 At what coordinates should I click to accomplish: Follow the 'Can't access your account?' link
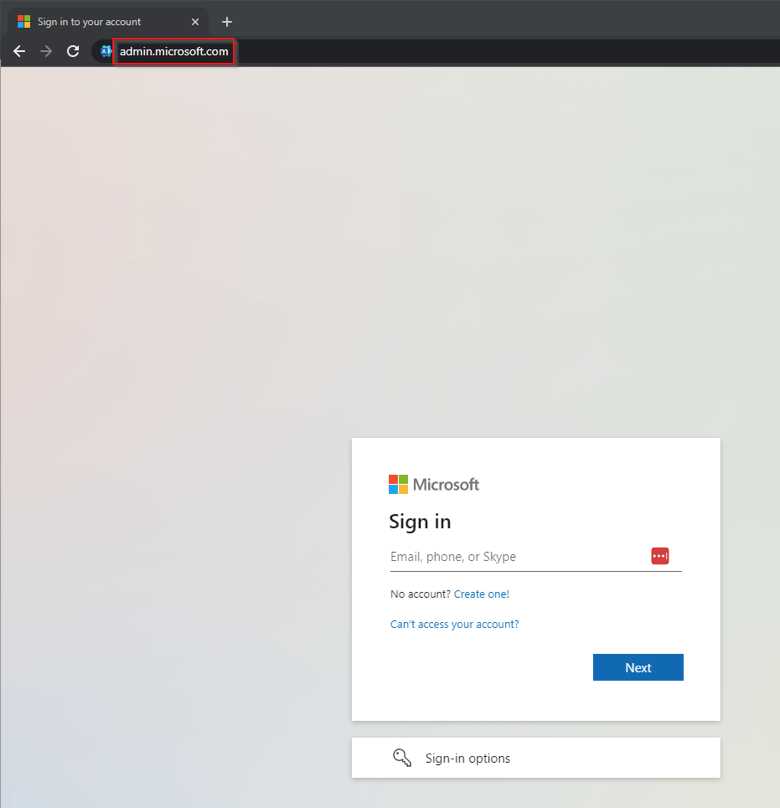[x=454, y=624]
